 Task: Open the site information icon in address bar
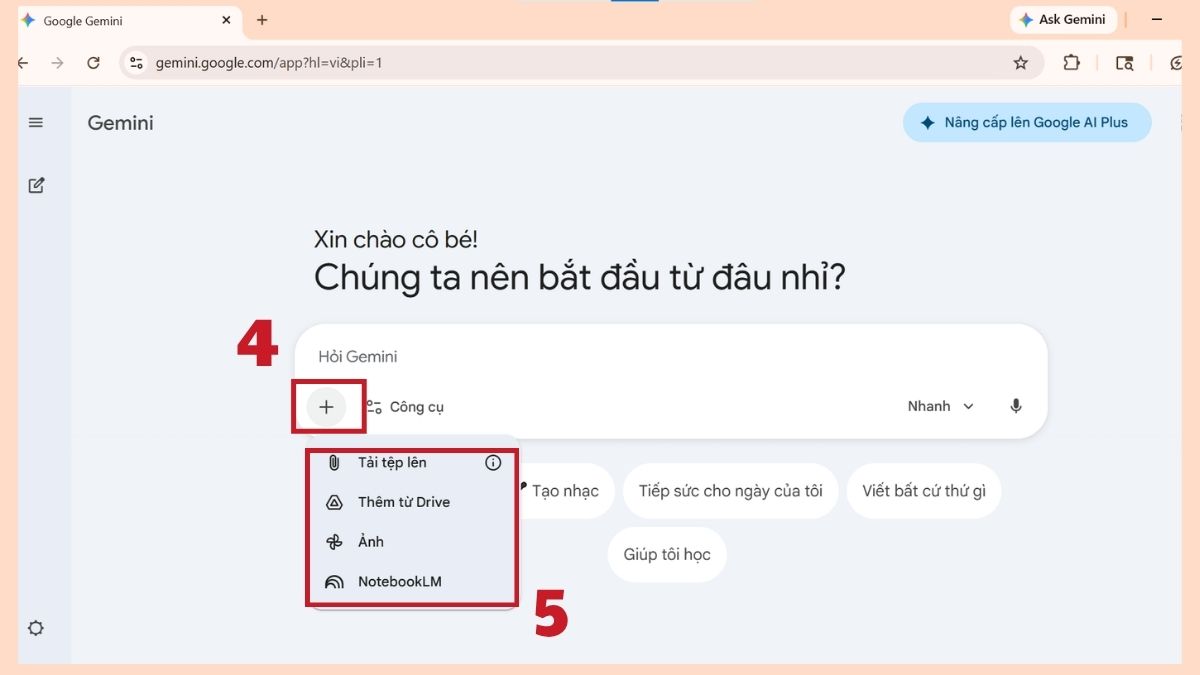[137, 63]
